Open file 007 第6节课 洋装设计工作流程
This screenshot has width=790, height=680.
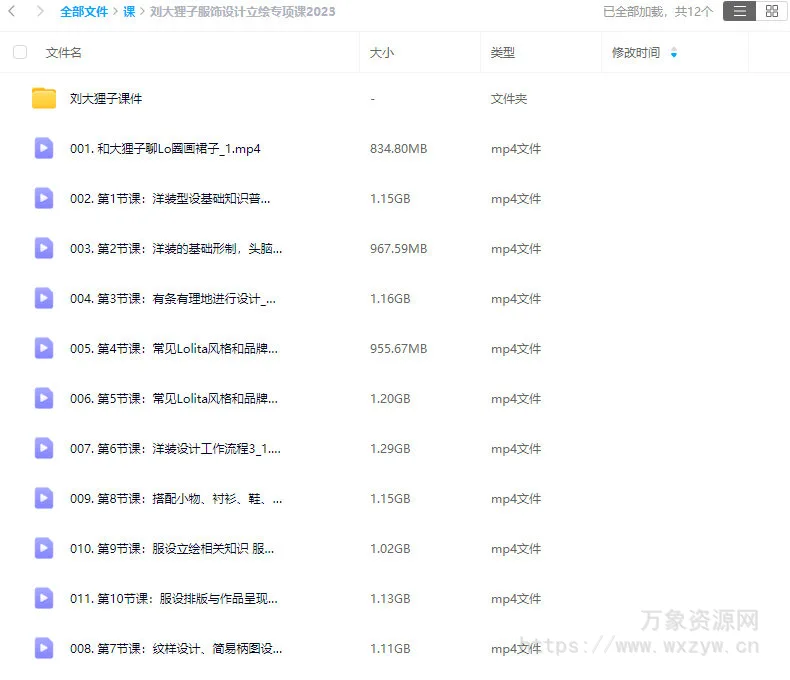(175, 448)
